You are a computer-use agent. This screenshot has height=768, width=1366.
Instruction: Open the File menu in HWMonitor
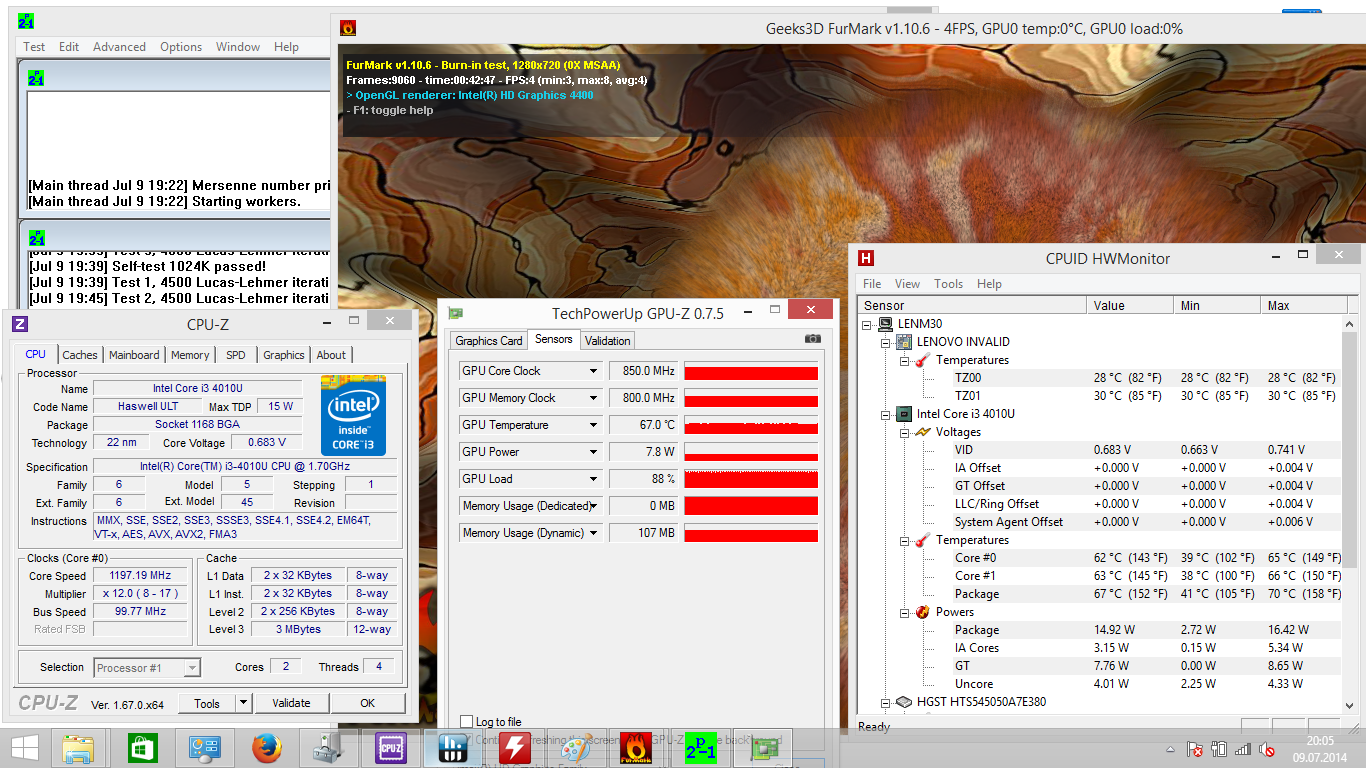[x=872, y=284]
